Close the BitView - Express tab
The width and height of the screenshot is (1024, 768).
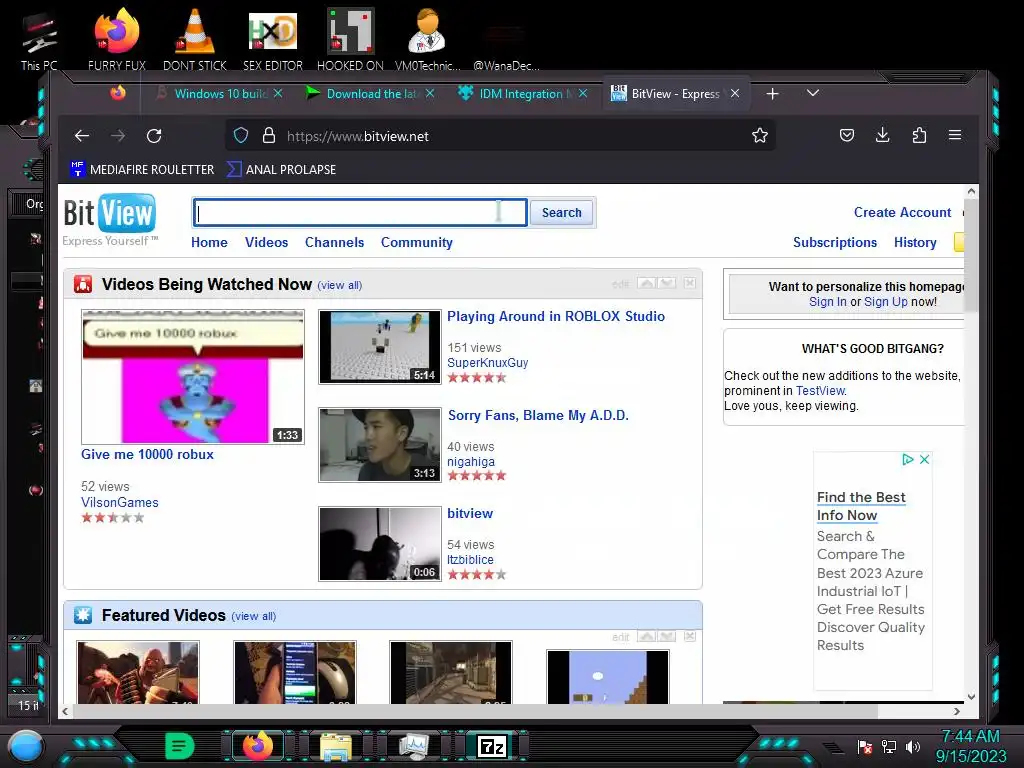pos(735,93)
